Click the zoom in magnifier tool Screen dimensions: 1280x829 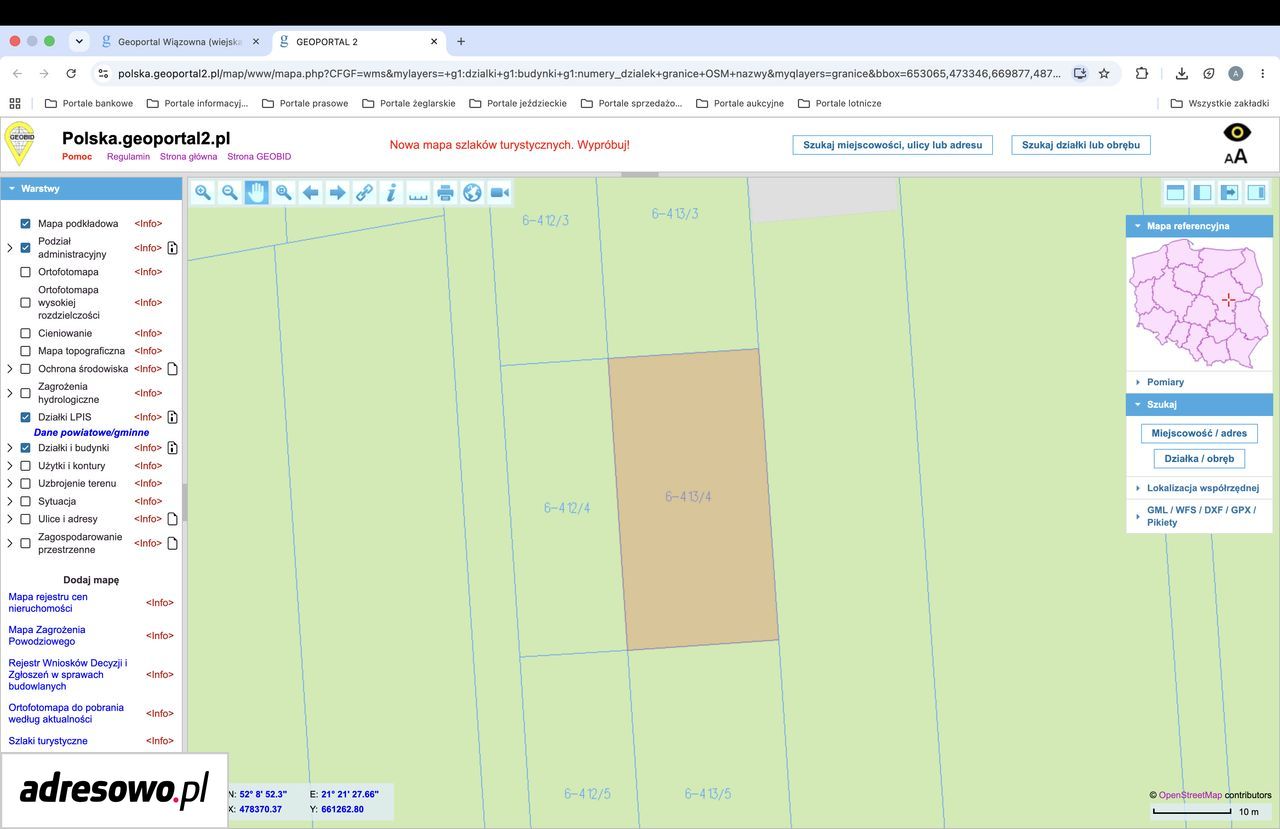[x=203, y=193]
